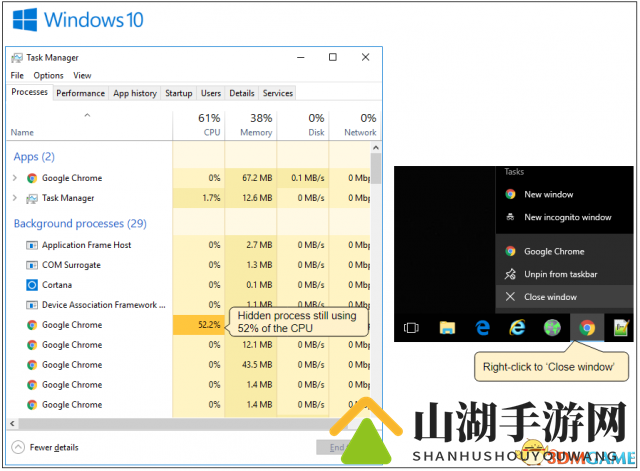Image resolution: width=640 pixels, height=471 pixels.
Task: Select the Device Association Framework icon
Action: point(32,305)
